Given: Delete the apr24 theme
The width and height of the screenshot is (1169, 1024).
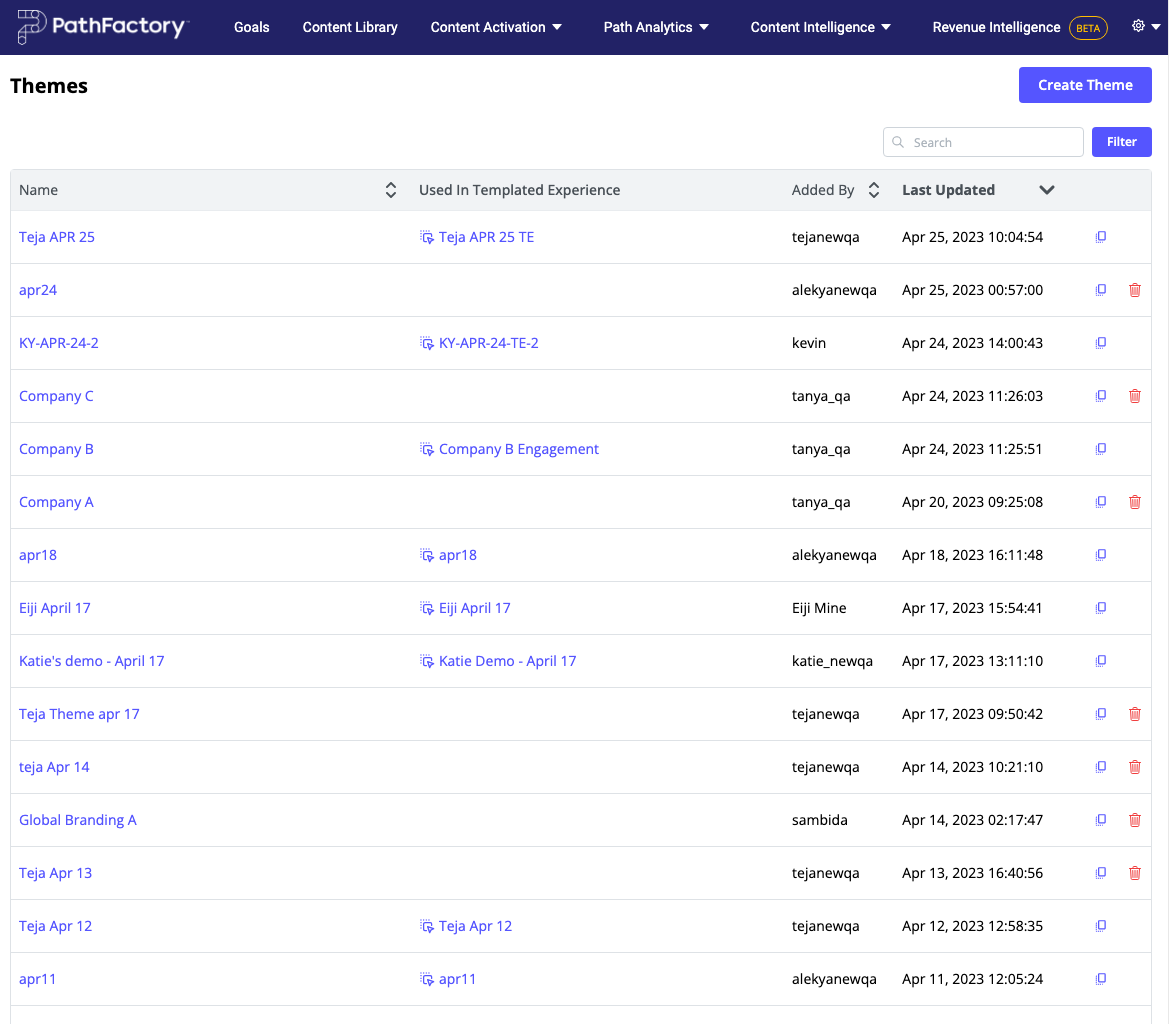Looking at the screenshot, I should [1134, 291].
